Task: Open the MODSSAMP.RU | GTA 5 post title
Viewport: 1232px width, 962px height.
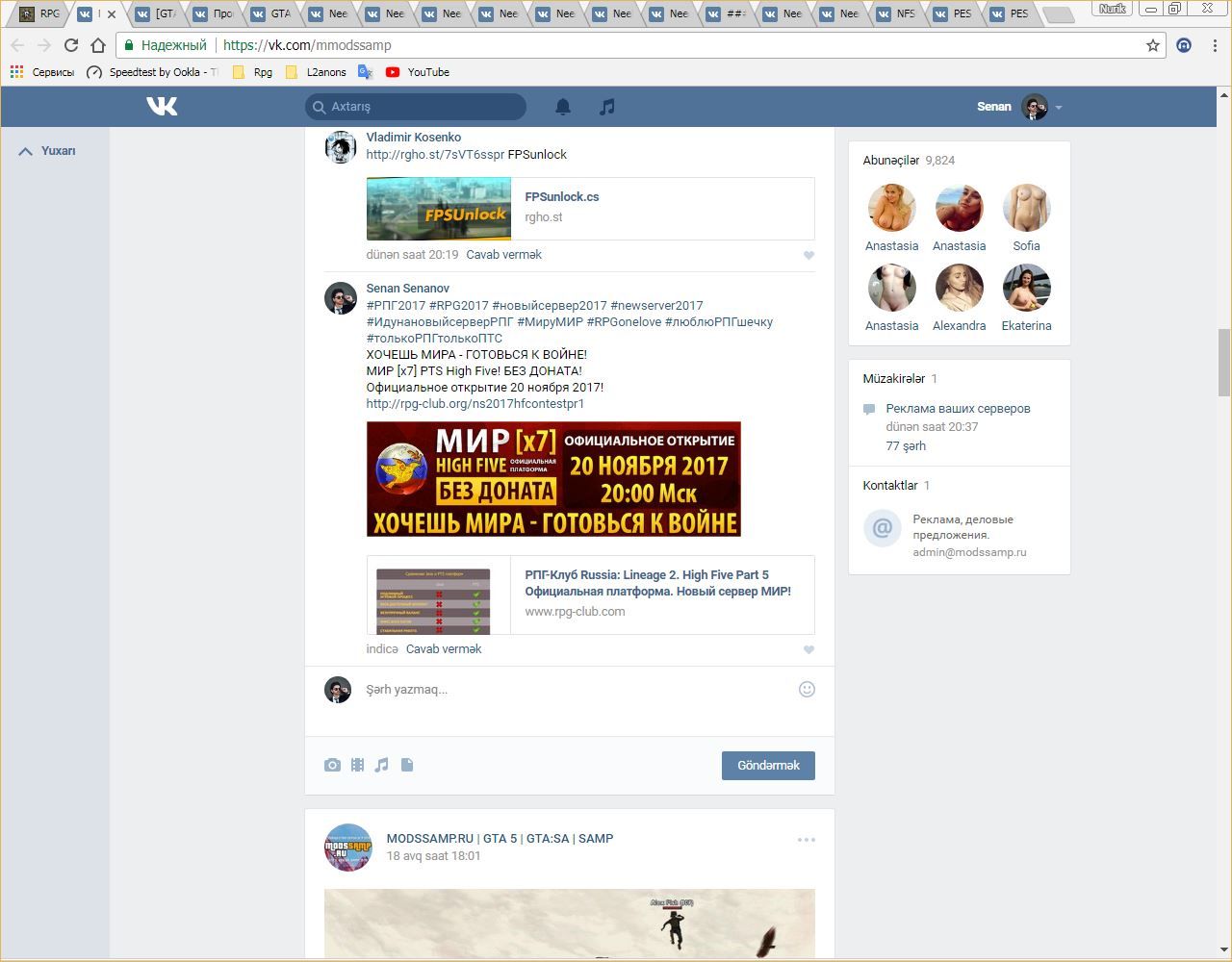Action: pos(500,839)
